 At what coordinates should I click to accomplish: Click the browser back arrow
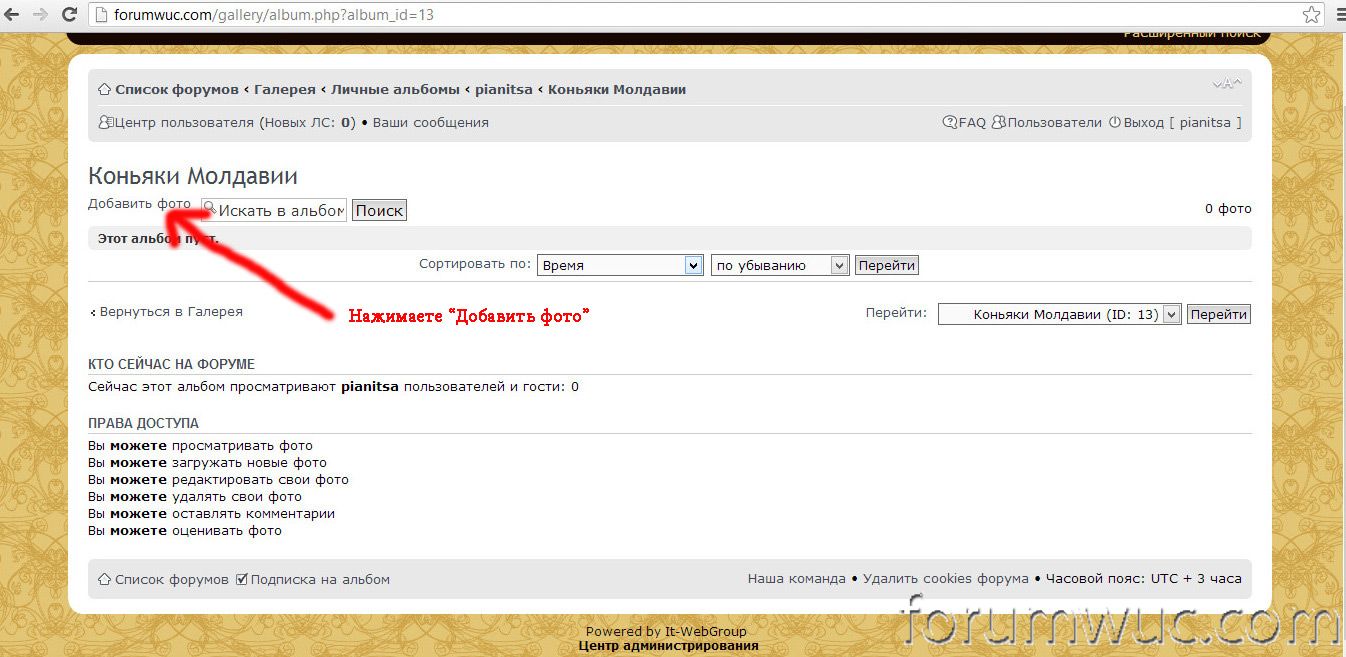pyautogui.click(x=13, y=15)
